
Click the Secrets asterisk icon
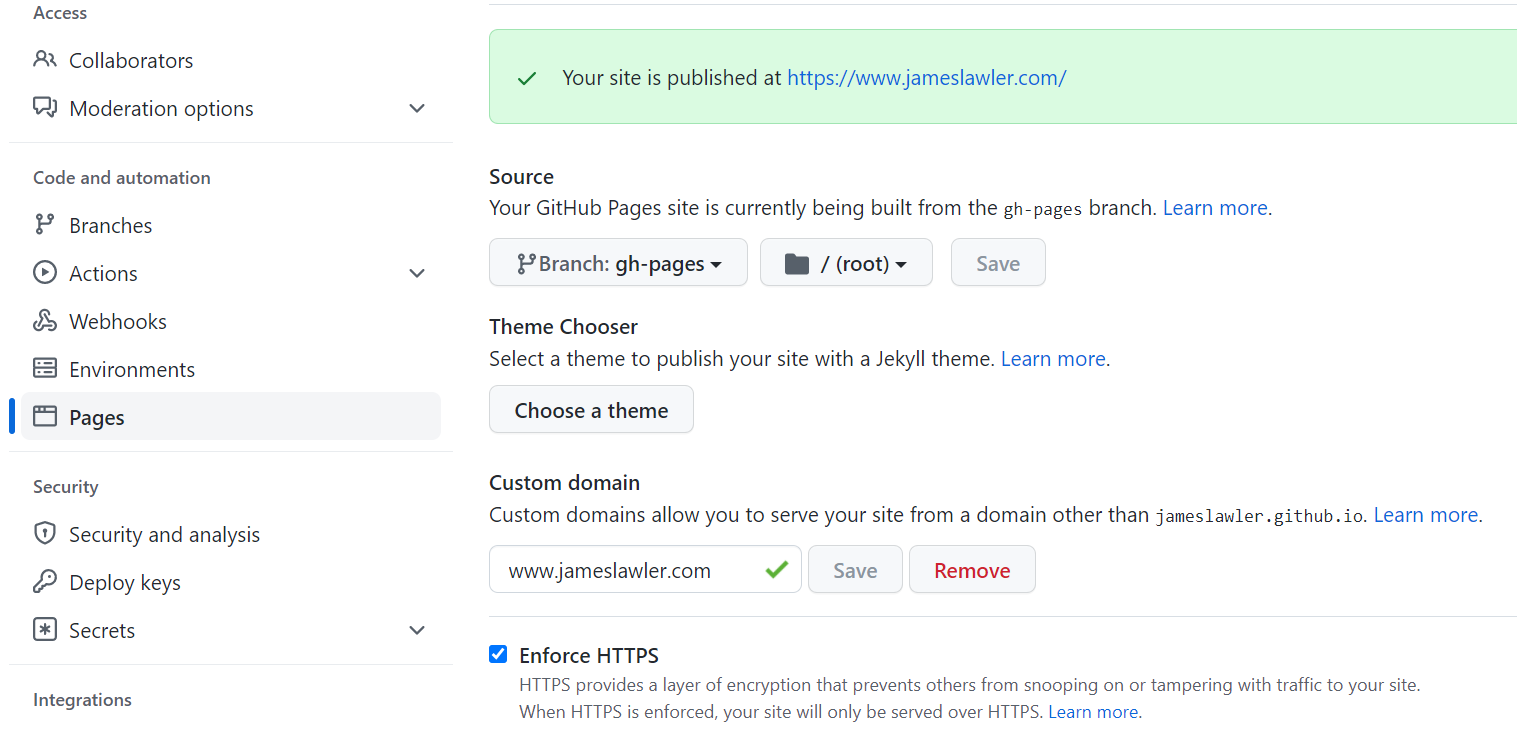[x=45, y=629]
